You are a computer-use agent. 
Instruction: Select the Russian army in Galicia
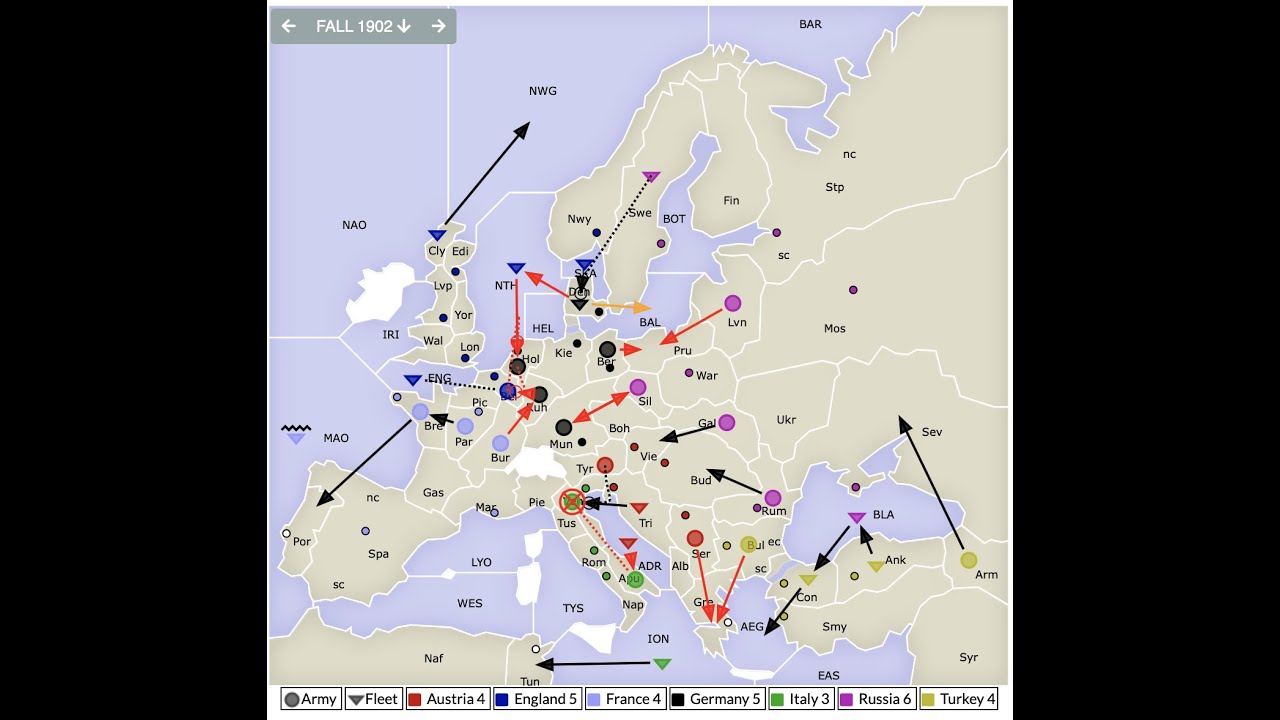tap(727, 422)
